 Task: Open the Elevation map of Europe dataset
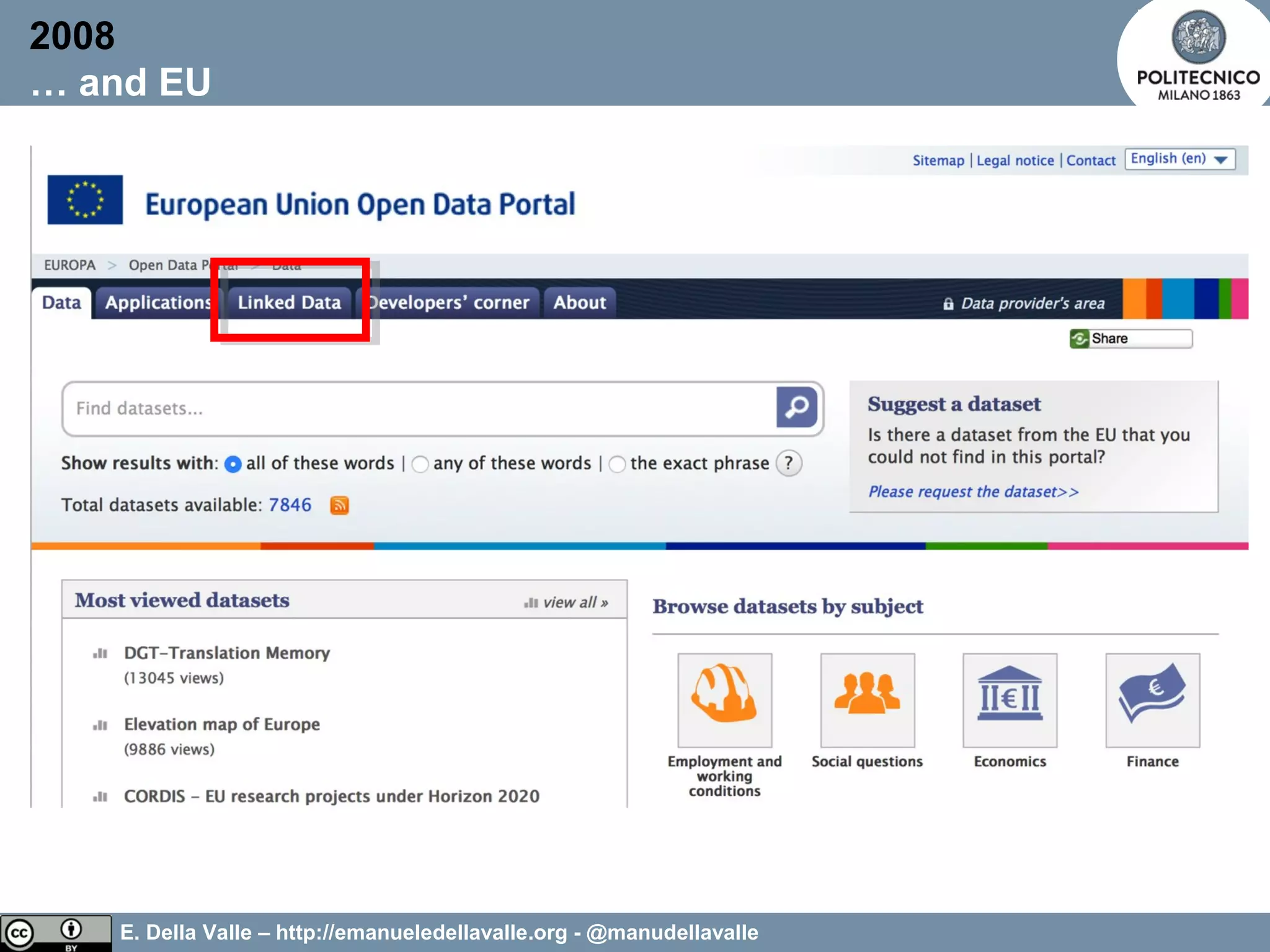(222, 724)
